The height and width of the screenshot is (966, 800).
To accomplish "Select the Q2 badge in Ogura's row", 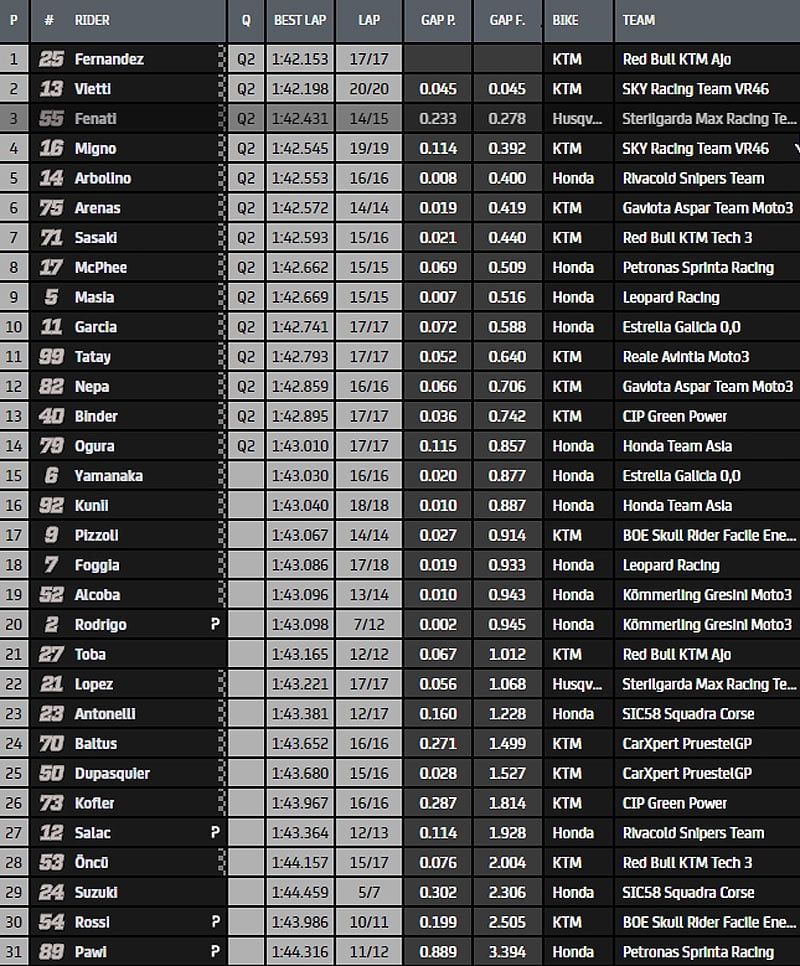I will point(246,446).
